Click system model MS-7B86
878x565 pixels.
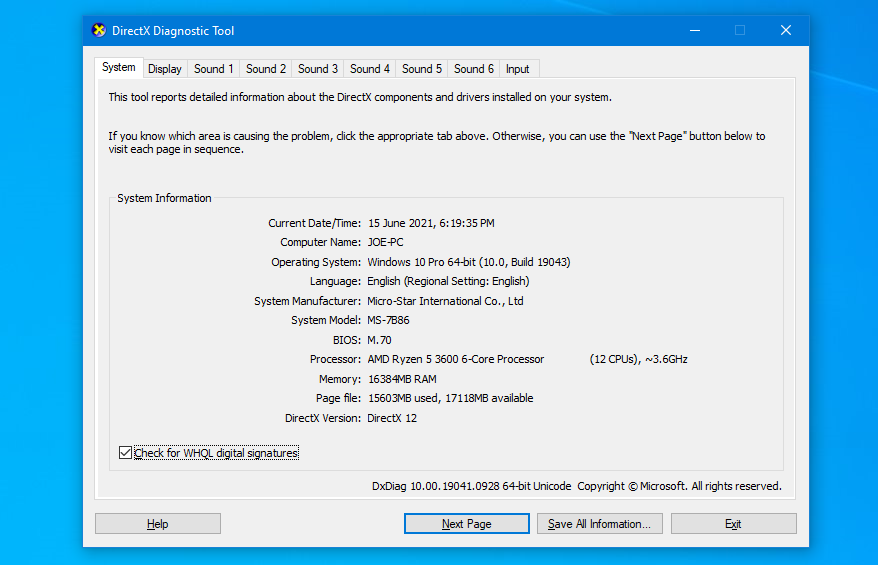click(388, 320)
